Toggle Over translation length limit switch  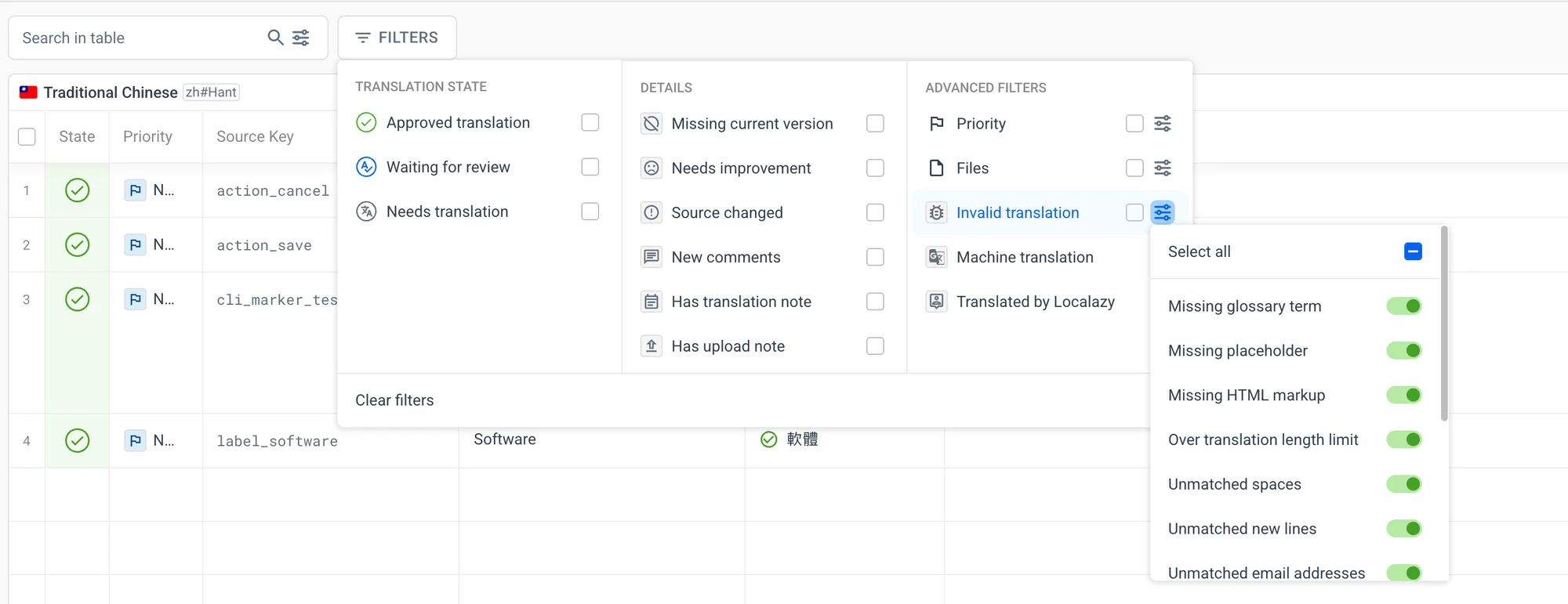[1404, 440]
